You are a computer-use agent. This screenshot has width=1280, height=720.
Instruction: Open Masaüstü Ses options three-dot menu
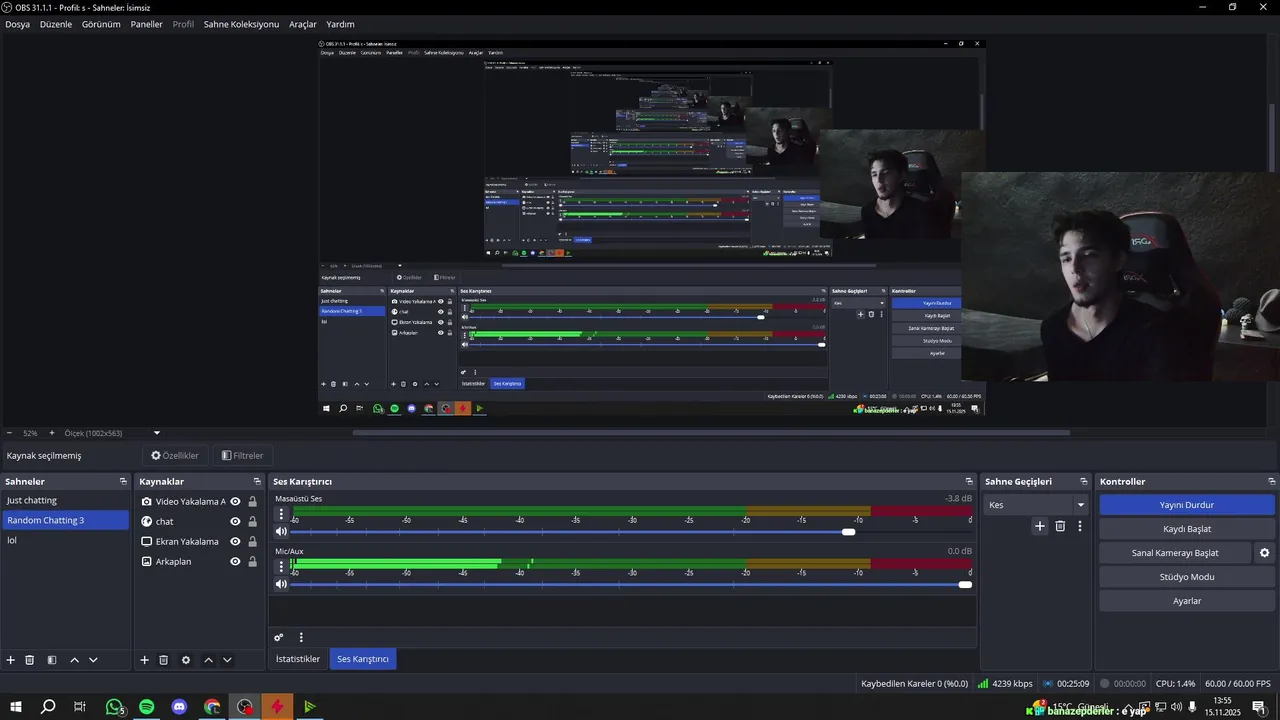point(281,514)
